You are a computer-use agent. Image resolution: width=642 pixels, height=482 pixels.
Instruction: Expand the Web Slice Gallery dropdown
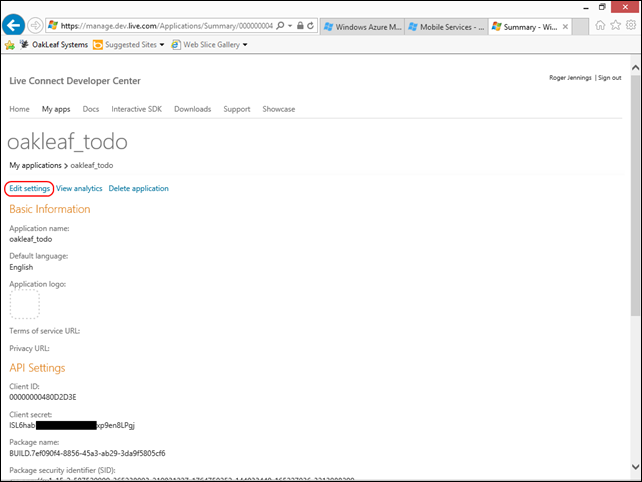tap(245, 45)
